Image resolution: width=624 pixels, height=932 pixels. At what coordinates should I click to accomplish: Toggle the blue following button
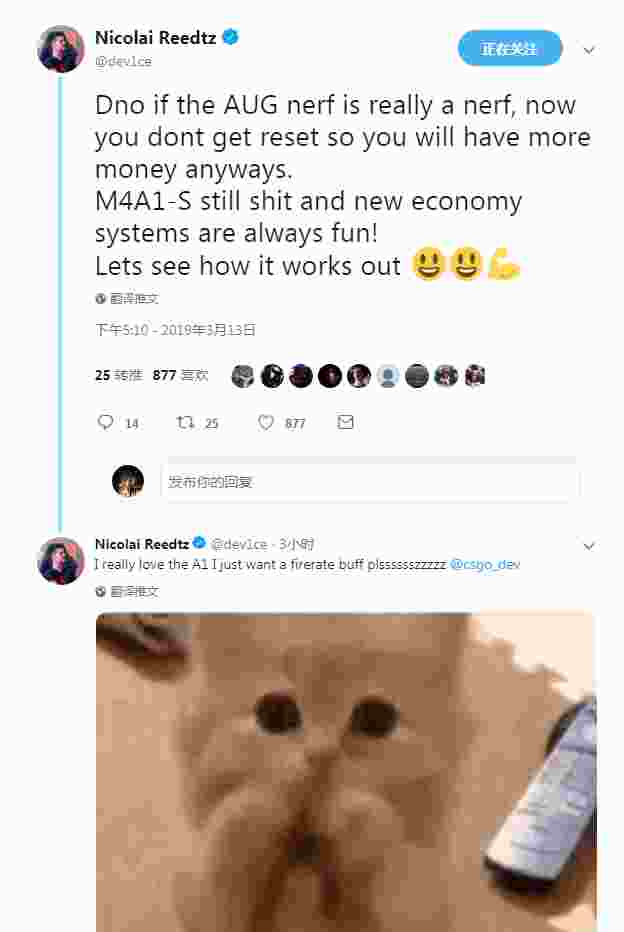510,48
